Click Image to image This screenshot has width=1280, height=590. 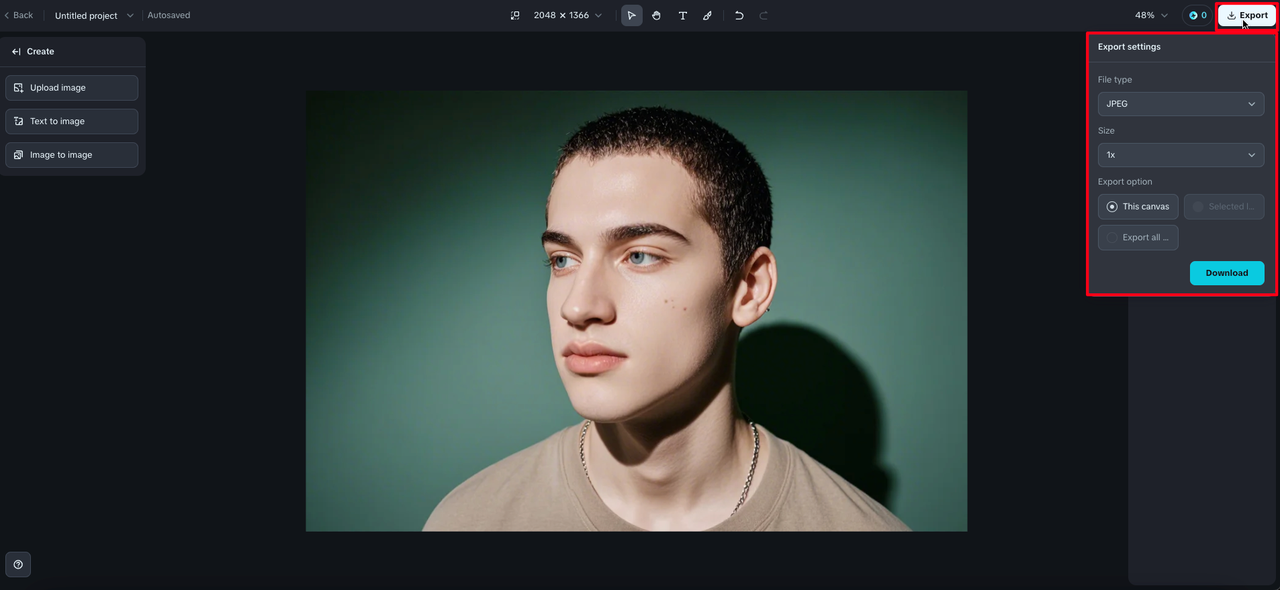point(72,155)
